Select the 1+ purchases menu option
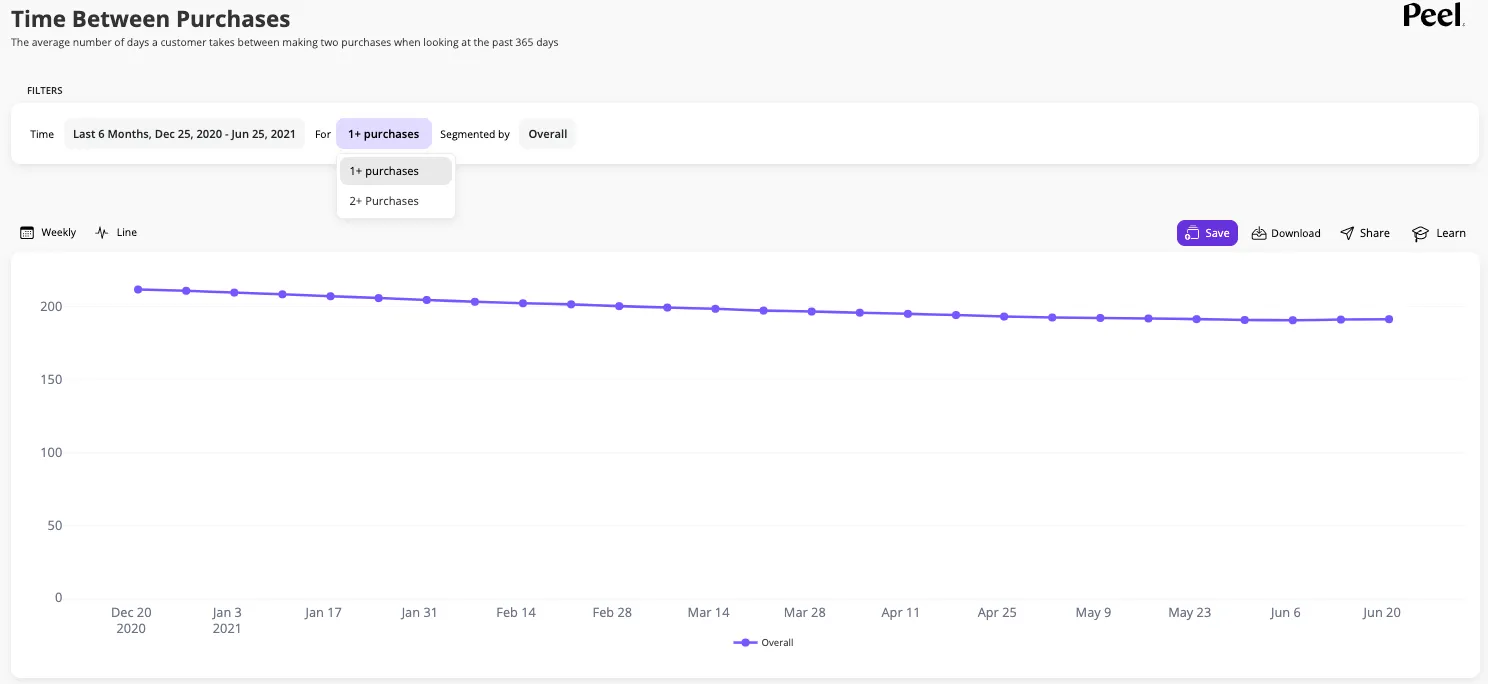 point(396,171)
